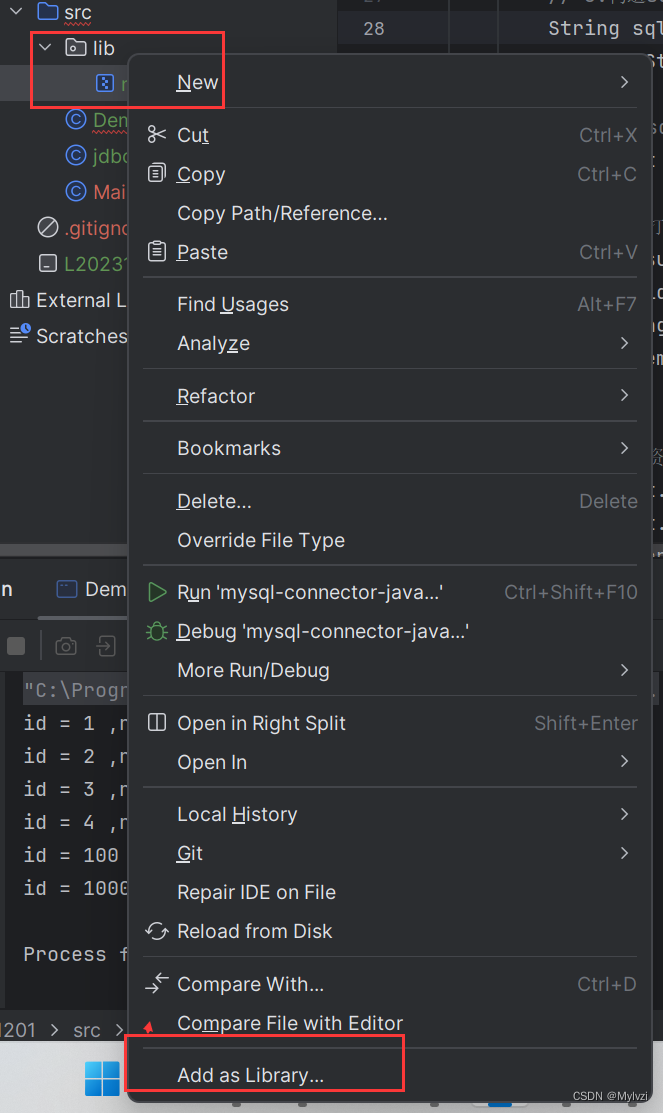Click the .gitignore file icon
Image resolution: width=663 pixels, height=1113 pixels.
coord(48,227)
